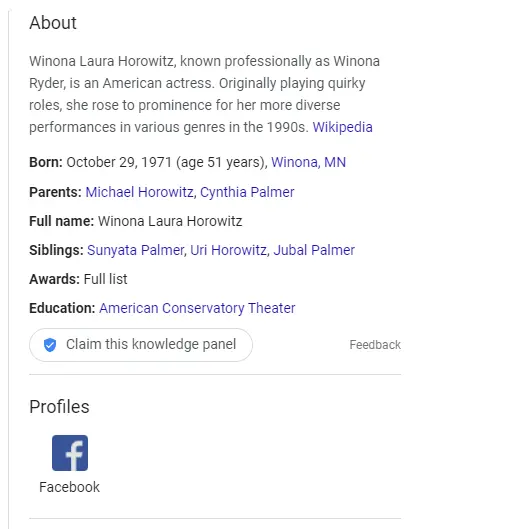The image size is (527, 529).
Task: Open Cynthia Palmer parent link
Action: 247,192
